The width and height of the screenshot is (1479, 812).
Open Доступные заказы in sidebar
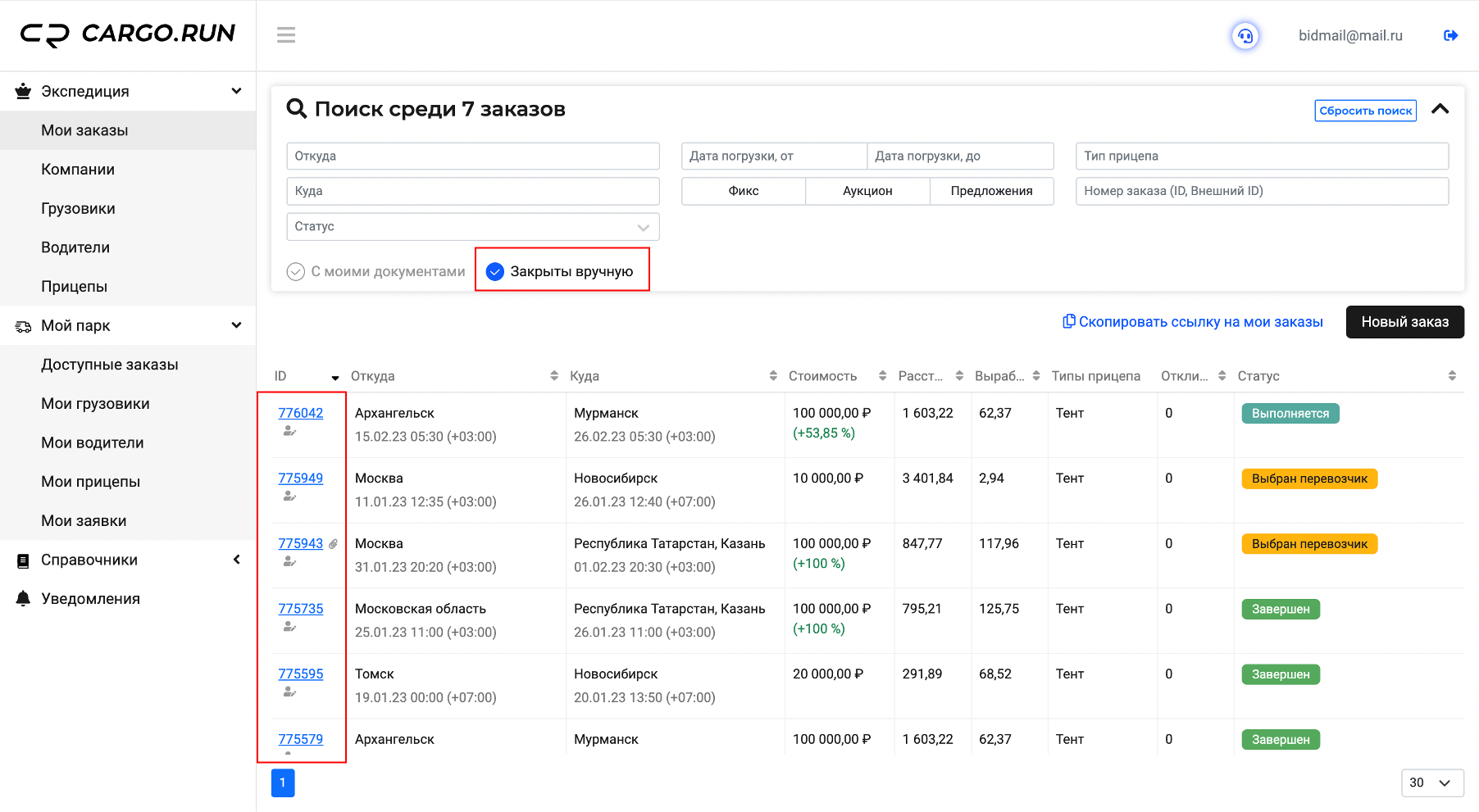point(110,365)
